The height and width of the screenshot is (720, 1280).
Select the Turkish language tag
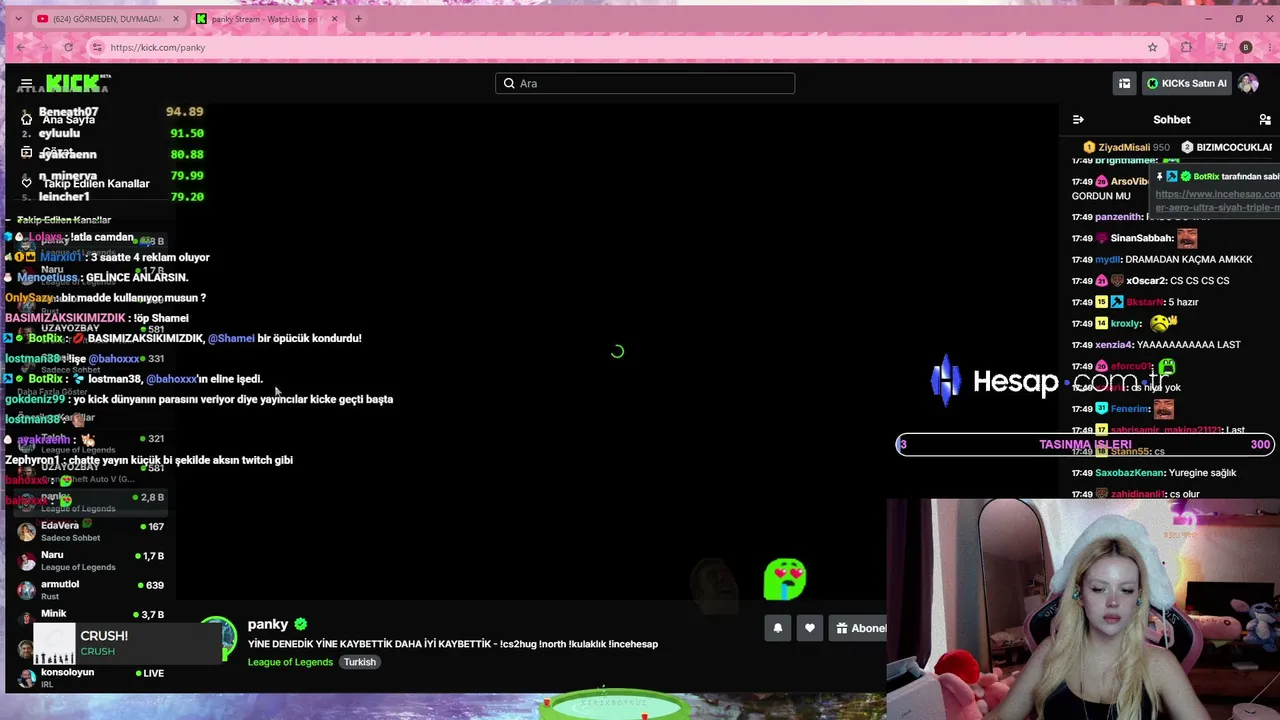[x=360, y=662]
